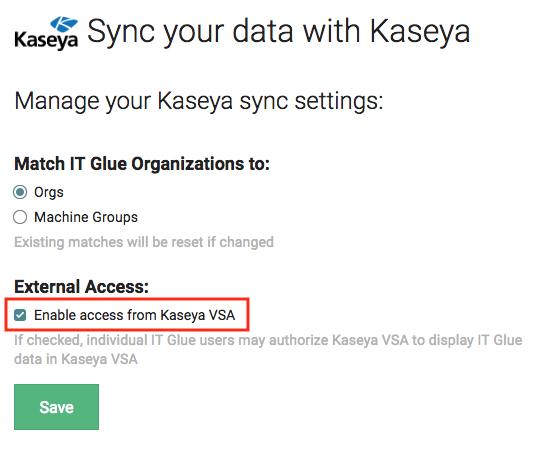
Task: Click the "External Access:" section label
Action: (81, 287)
